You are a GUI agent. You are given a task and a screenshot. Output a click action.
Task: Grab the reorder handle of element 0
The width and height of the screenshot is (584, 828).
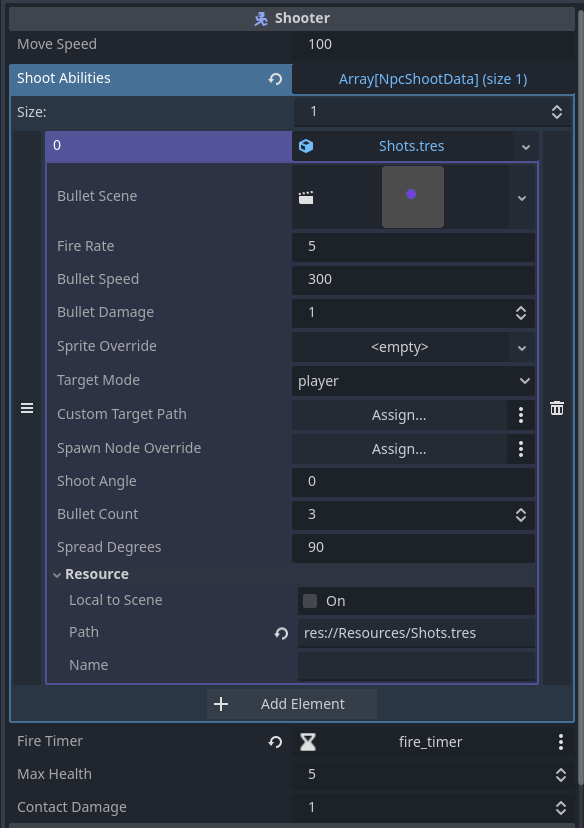[x=27, y=408]
